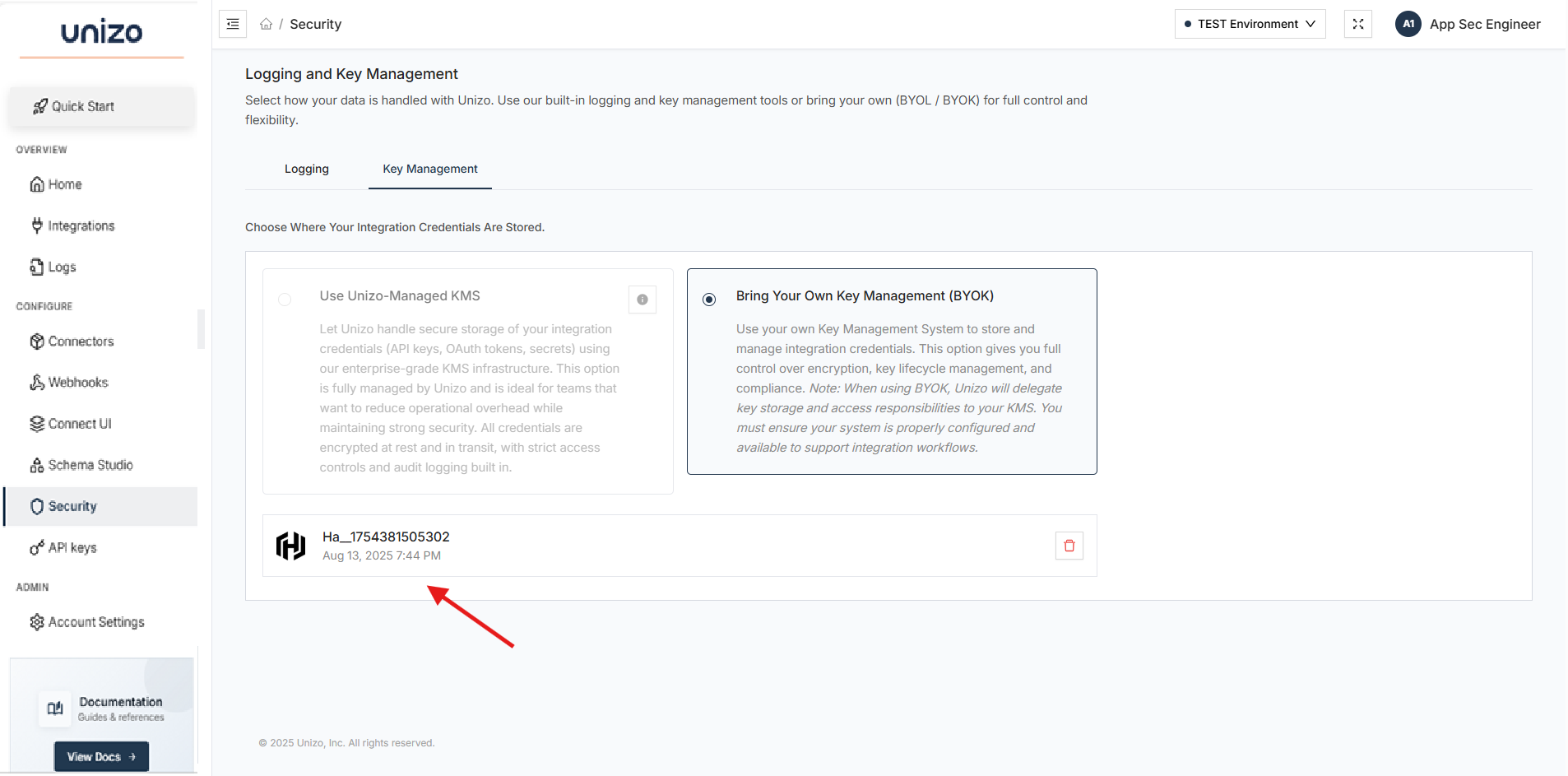Navigate to Home in sidebar
This screenshot has width=1568, height=776.
click(x=100, y=184)
